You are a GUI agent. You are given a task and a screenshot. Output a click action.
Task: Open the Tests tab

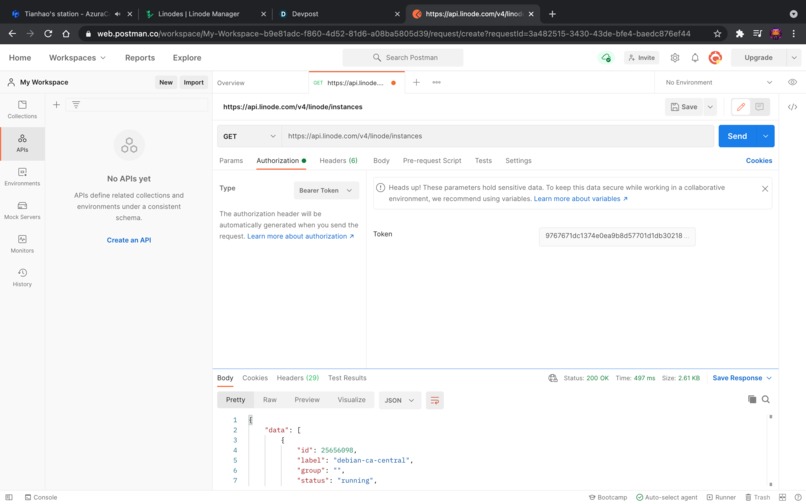point(483,160)
